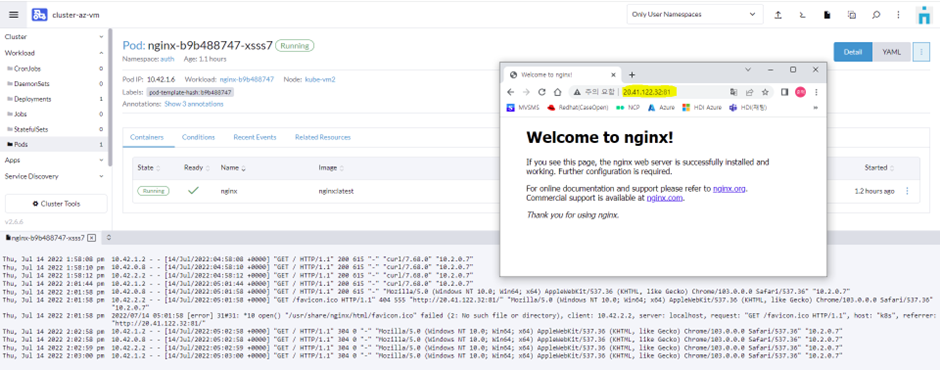Image resolution: width=940 pixels, height=370 pixels.
Task: Open the MVSMS bookmark
Action: (x=523, y=108)
